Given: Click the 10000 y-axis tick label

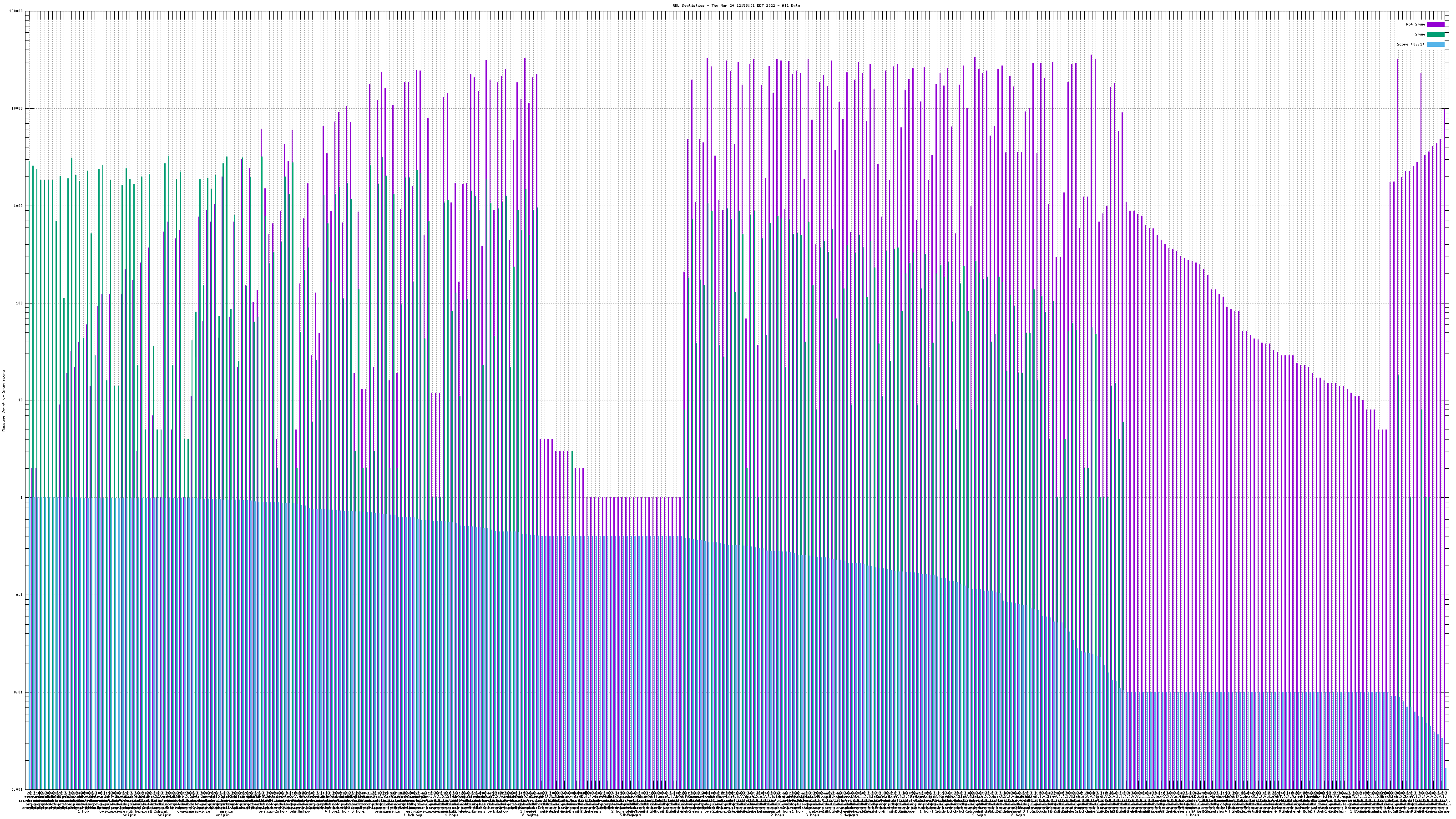Looking at the screenshot, I should coord(18,109).
